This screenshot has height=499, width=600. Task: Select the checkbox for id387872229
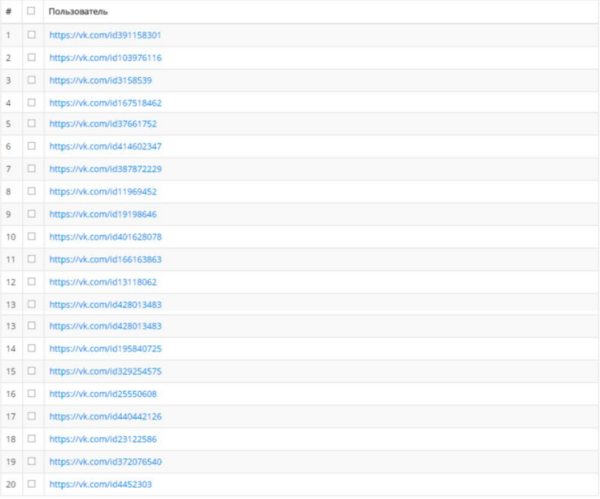31,168
